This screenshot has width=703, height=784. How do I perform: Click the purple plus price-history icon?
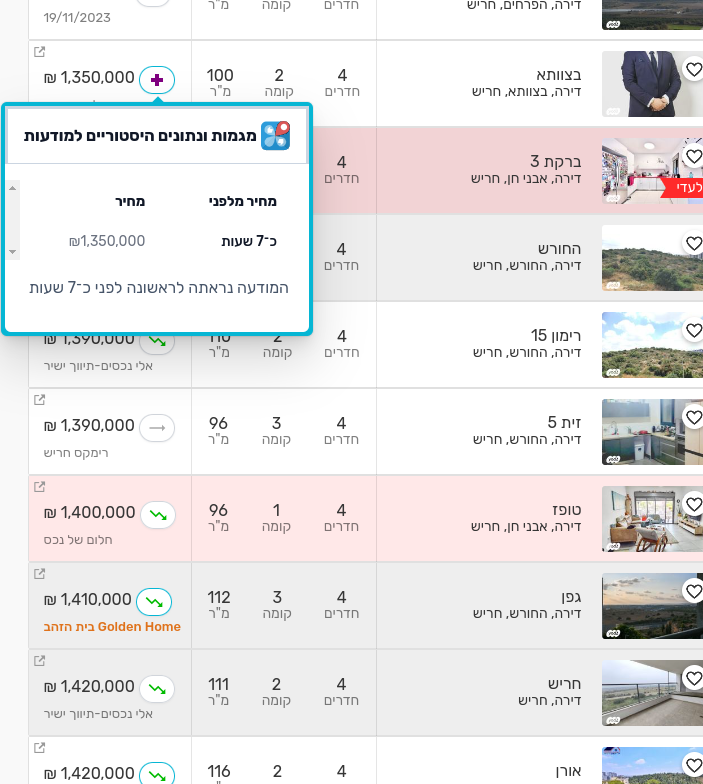(157, 80)
